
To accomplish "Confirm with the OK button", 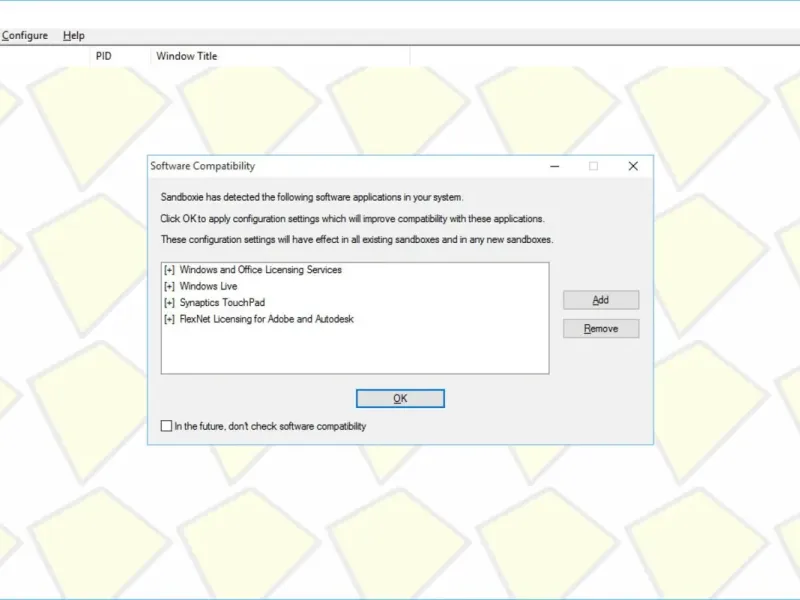I will tap(400, 398).
